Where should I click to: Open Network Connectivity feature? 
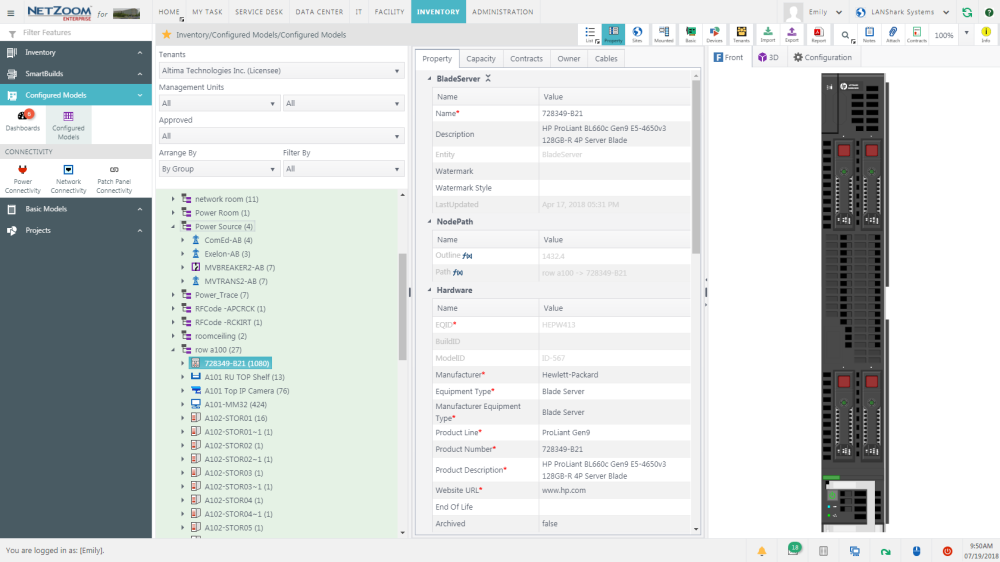[68, 178]
